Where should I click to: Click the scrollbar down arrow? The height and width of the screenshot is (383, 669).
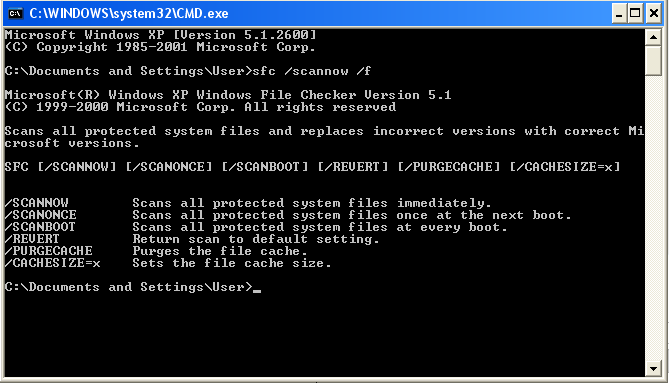point(653,368)
